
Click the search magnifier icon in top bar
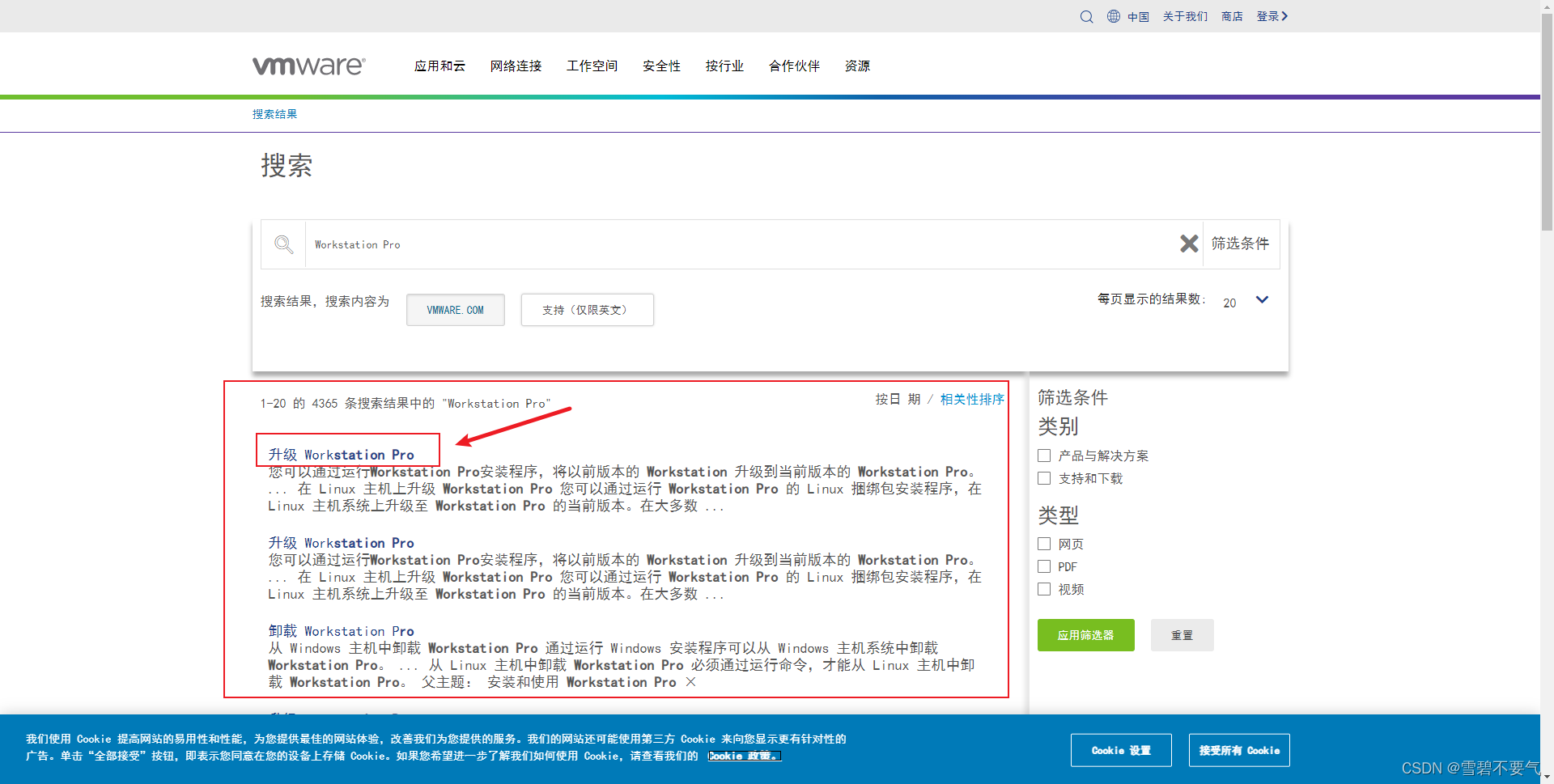1086,17
